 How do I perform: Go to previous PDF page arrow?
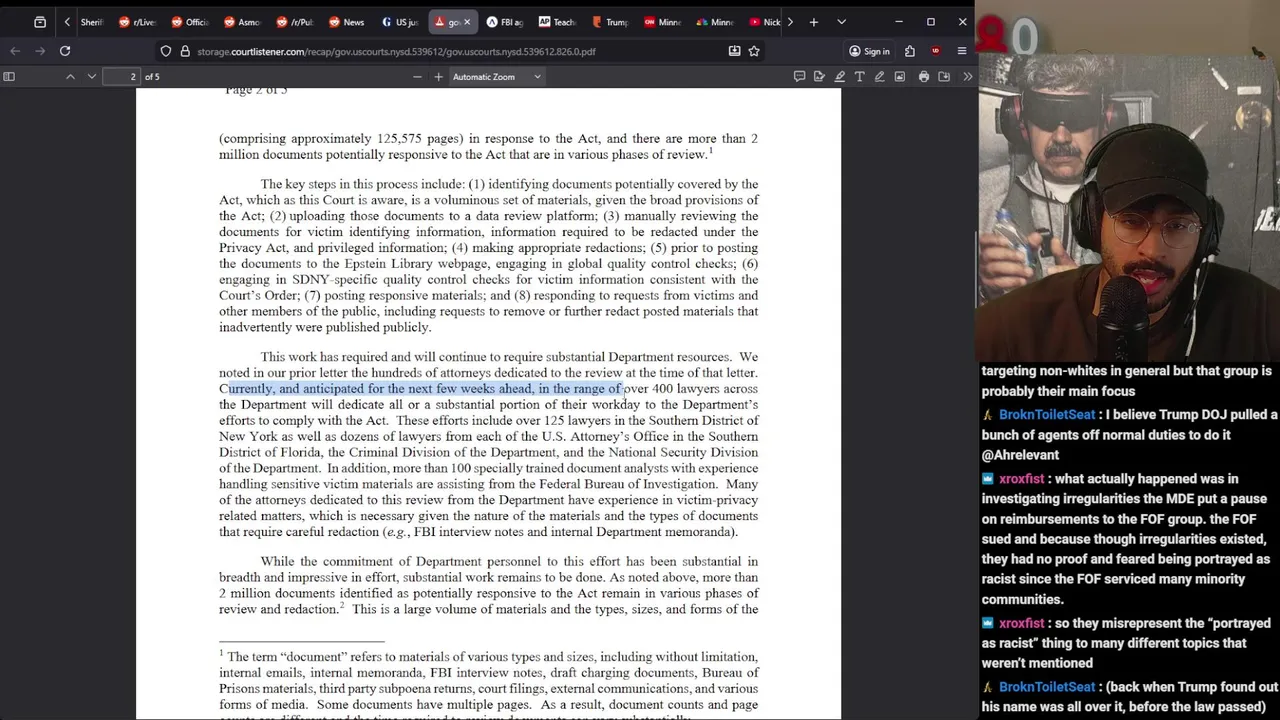(x=70, y=77)
